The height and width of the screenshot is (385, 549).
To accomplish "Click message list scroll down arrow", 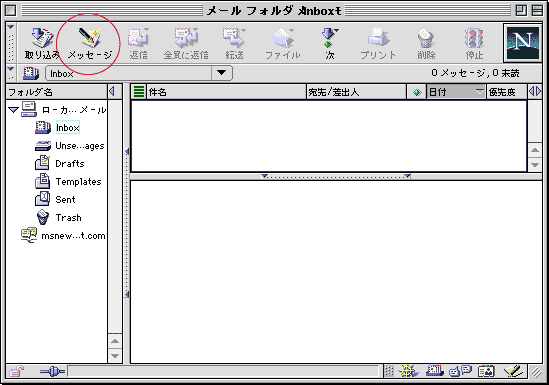I will [x=535, y=164].
